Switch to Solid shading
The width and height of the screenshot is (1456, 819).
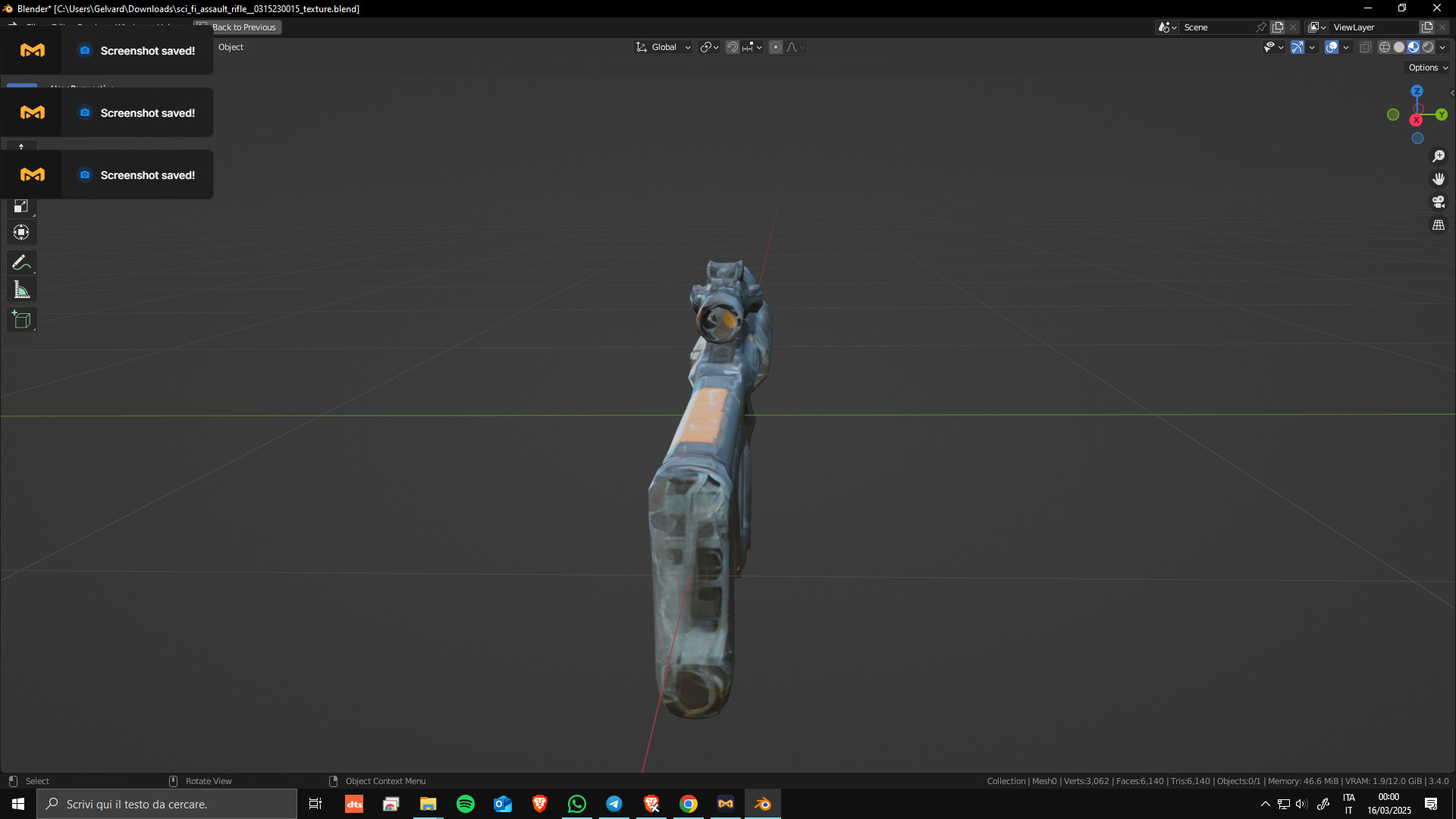click(1399, 47)
